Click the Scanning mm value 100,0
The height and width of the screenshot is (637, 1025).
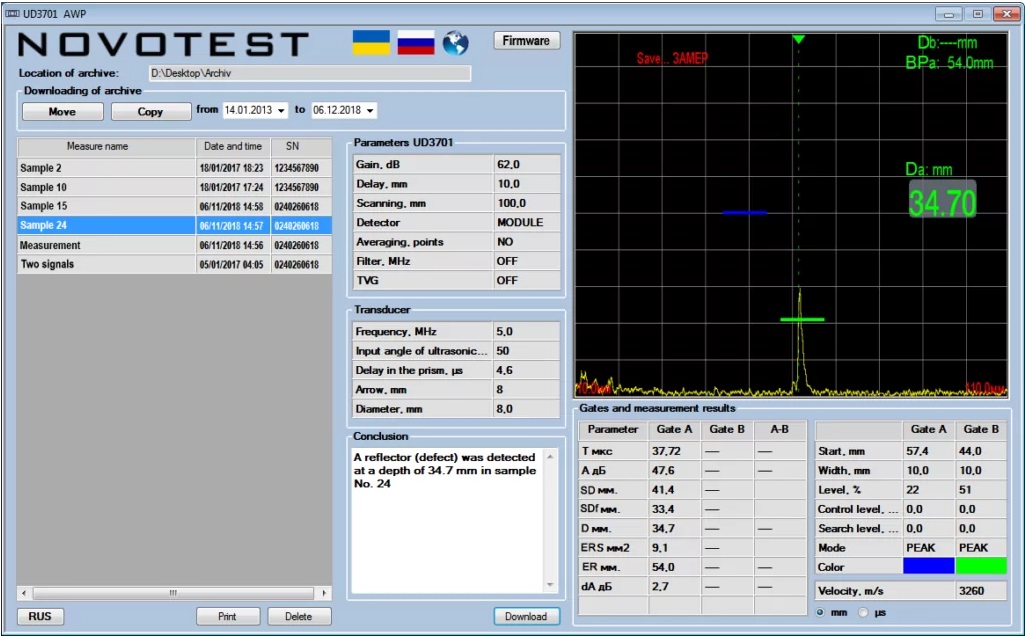click(527, 203)
